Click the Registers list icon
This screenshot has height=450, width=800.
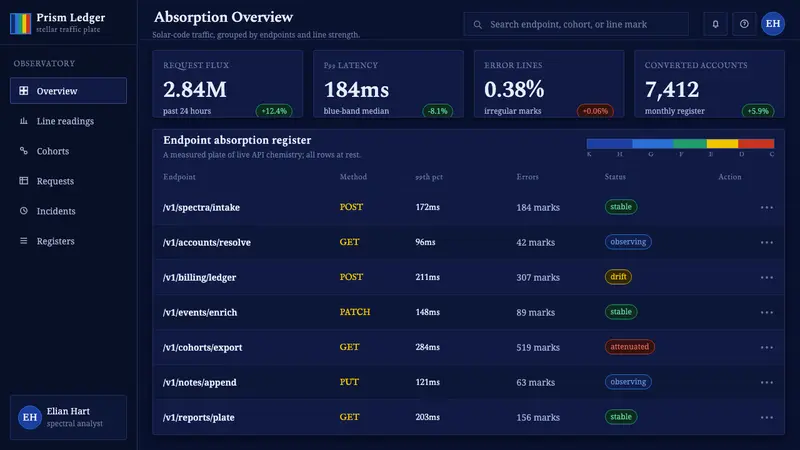pos(23,241)
